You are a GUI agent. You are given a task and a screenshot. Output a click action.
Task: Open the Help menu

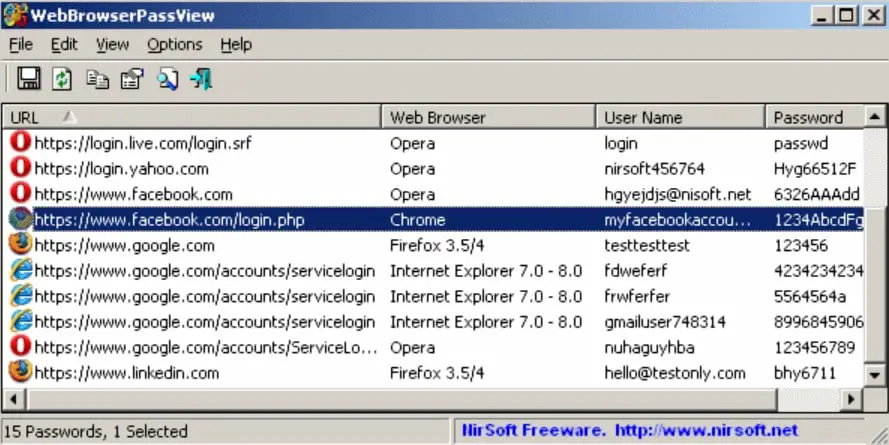click(236, 44)
